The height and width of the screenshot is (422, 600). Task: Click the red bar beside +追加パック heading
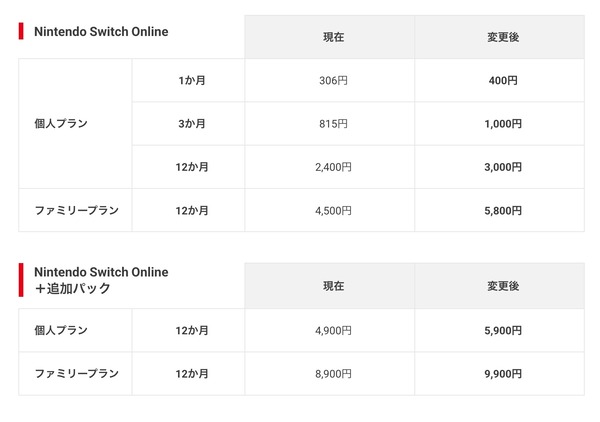[x=21, y=280]
